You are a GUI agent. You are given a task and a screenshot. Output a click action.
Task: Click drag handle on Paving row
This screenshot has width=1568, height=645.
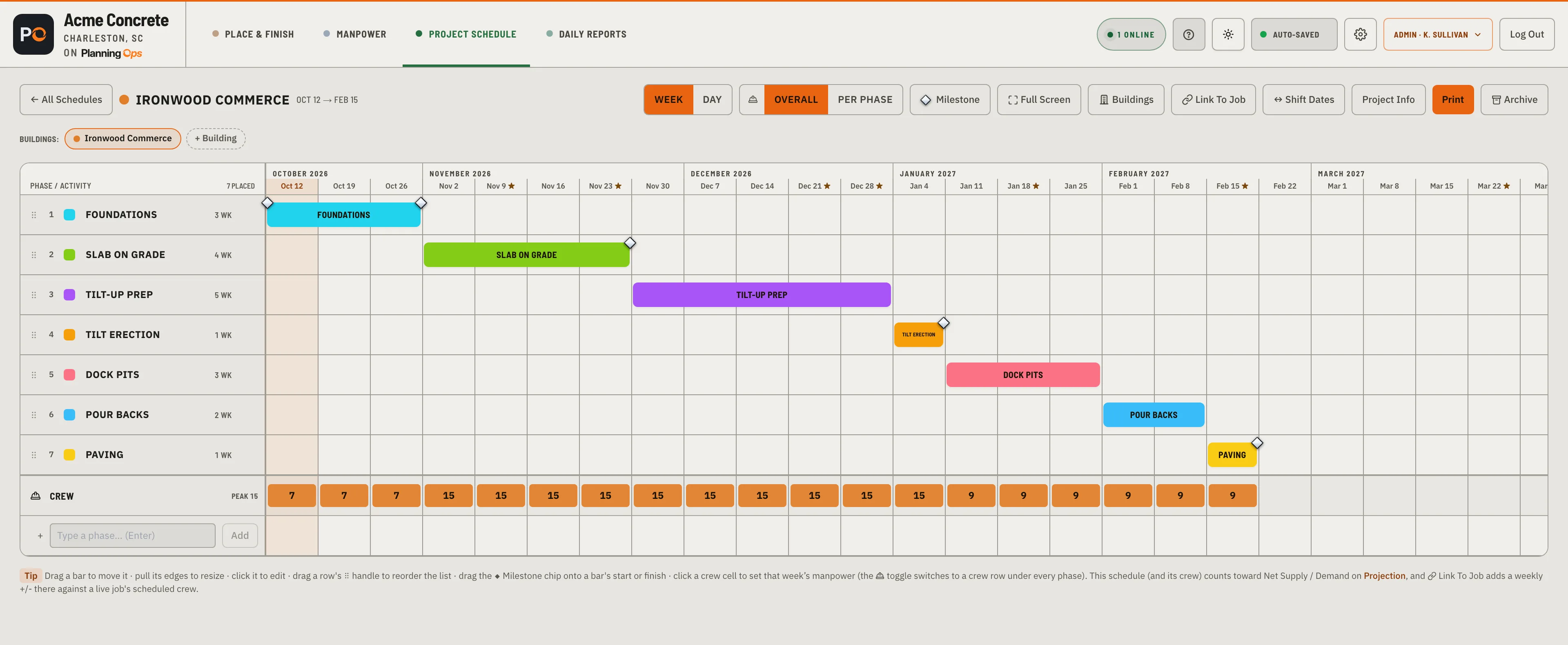coord(34,455)
